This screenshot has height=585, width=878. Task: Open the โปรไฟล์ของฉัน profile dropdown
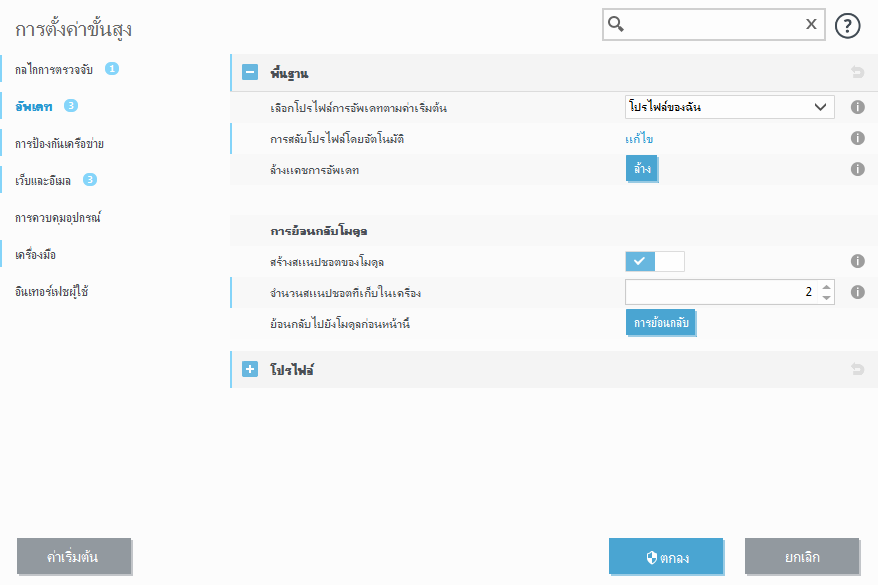pos(730,107)
